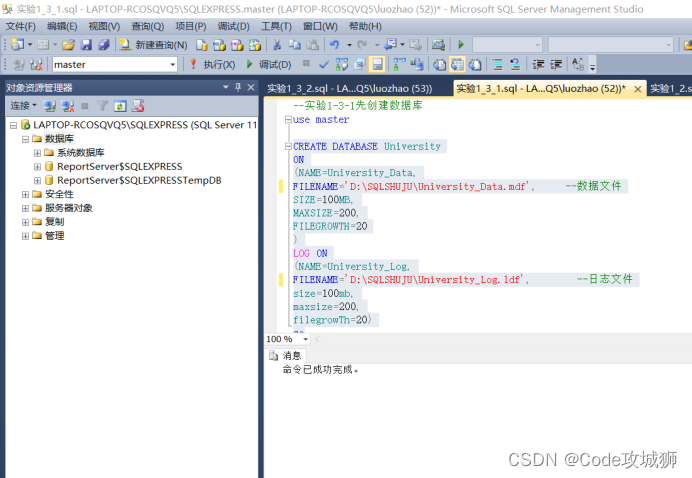Open the 100 % zoom dropdown

pos(305,339)
